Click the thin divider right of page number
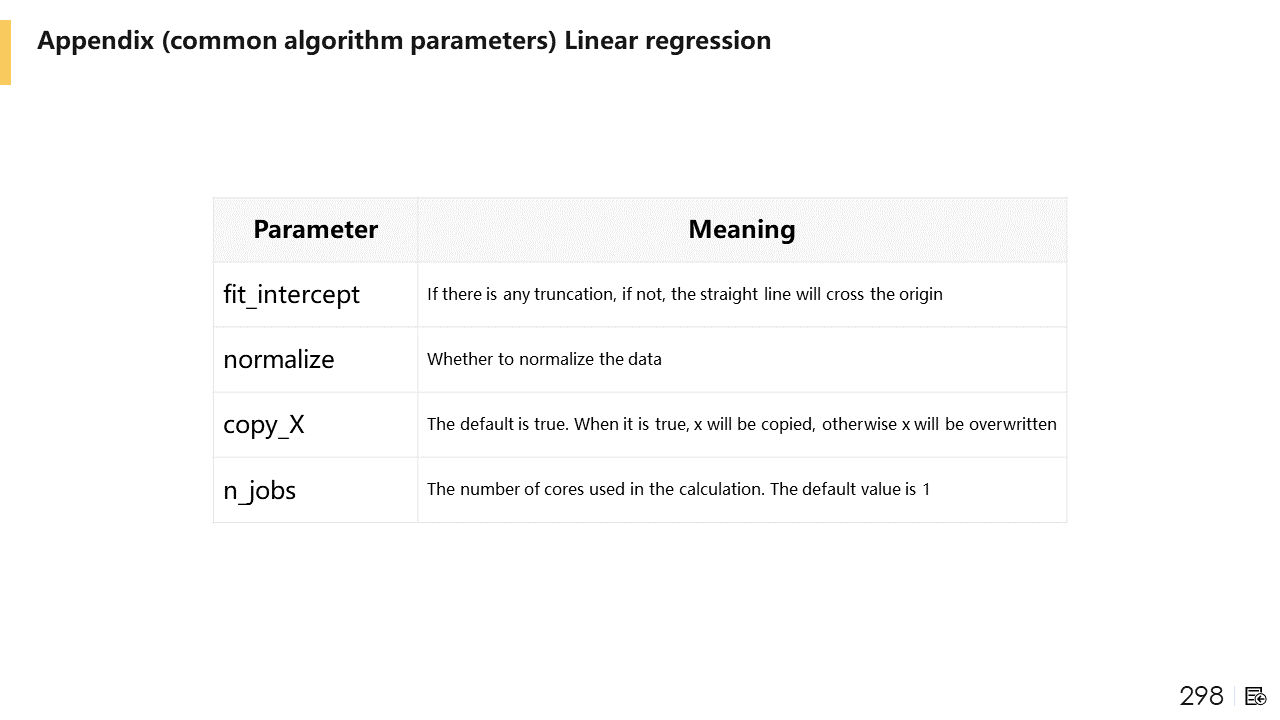 coord(1235,696)
